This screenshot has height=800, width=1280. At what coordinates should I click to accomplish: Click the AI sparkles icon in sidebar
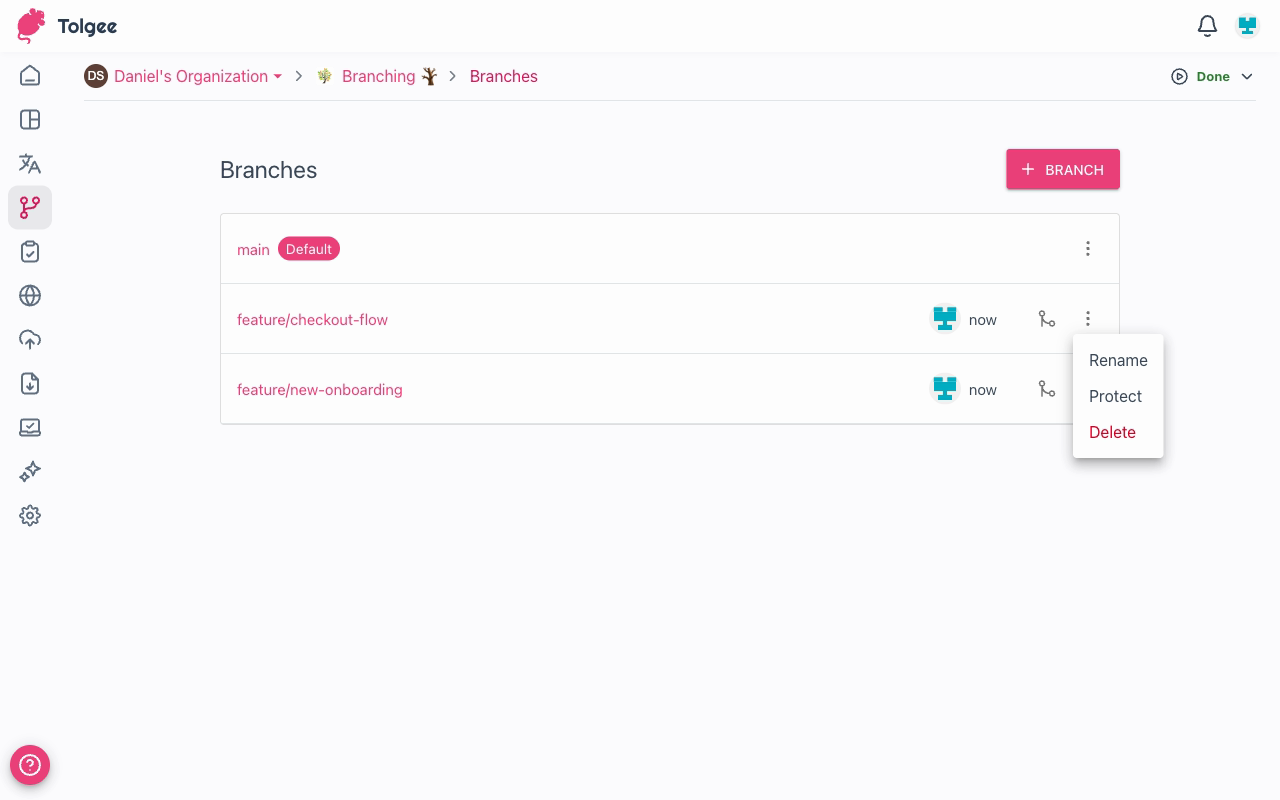pyautogui.click(x=30, y=471)
